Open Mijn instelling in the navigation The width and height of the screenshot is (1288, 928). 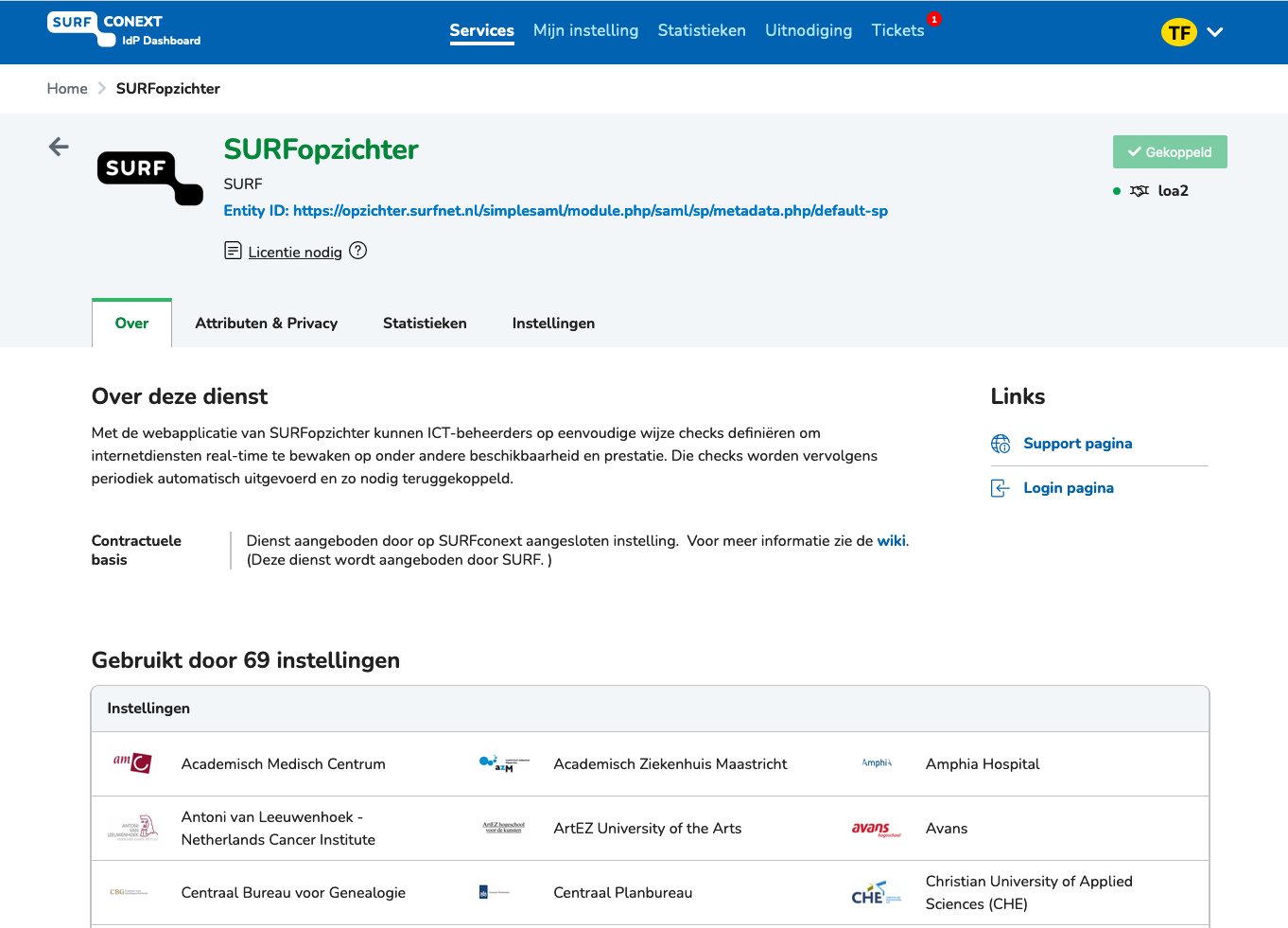click(585, 30)
